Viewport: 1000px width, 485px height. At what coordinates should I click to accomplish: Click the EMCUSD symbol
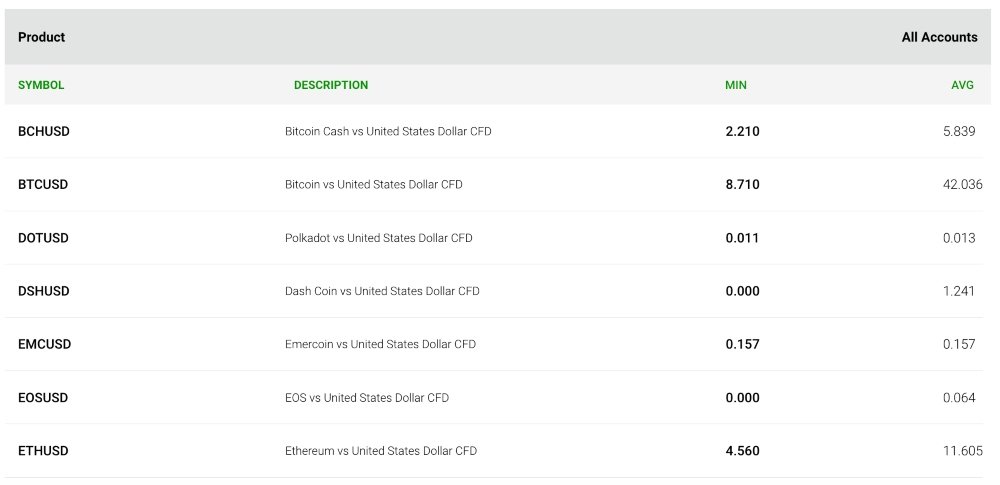click(x=45, y=344)
